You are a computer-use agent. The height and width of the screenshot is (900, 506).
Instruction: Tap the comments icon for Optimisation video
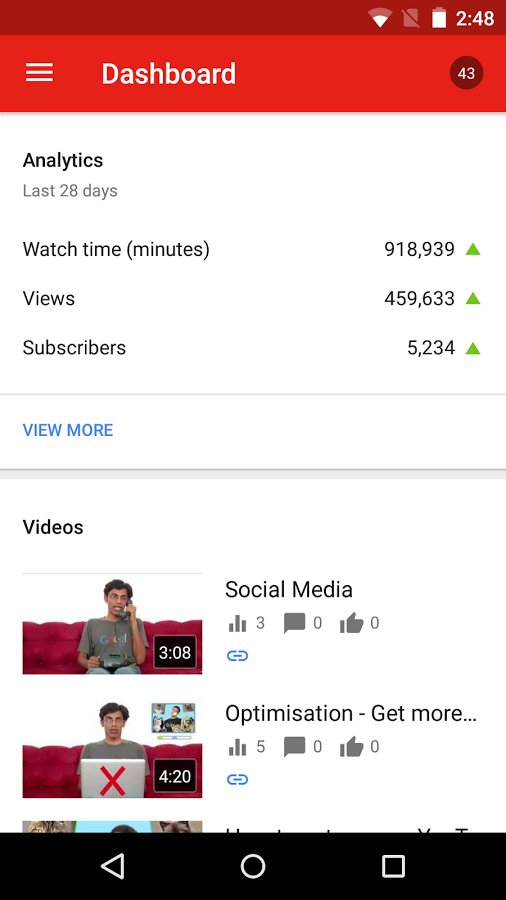click(x=294, y=747)
